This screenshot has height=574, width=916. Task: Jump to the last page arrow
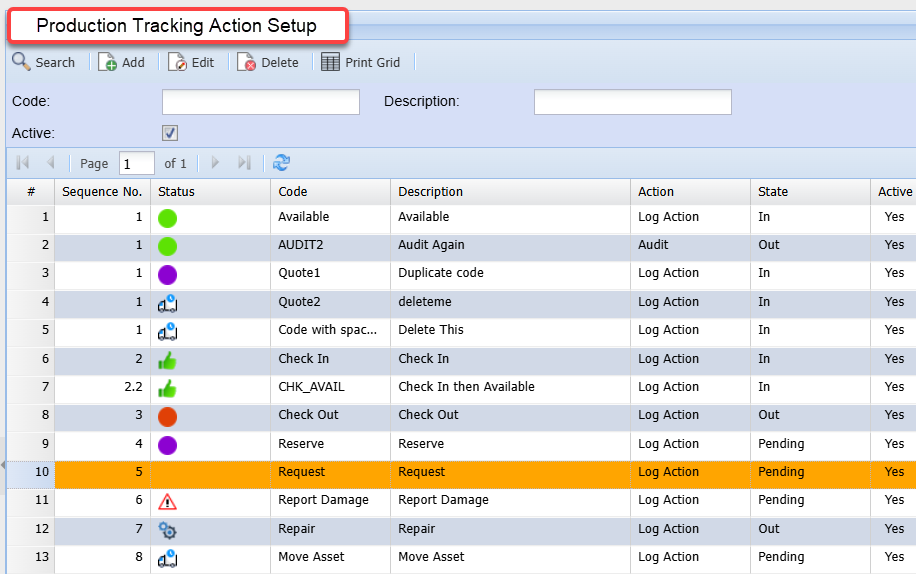coord(244,163)
